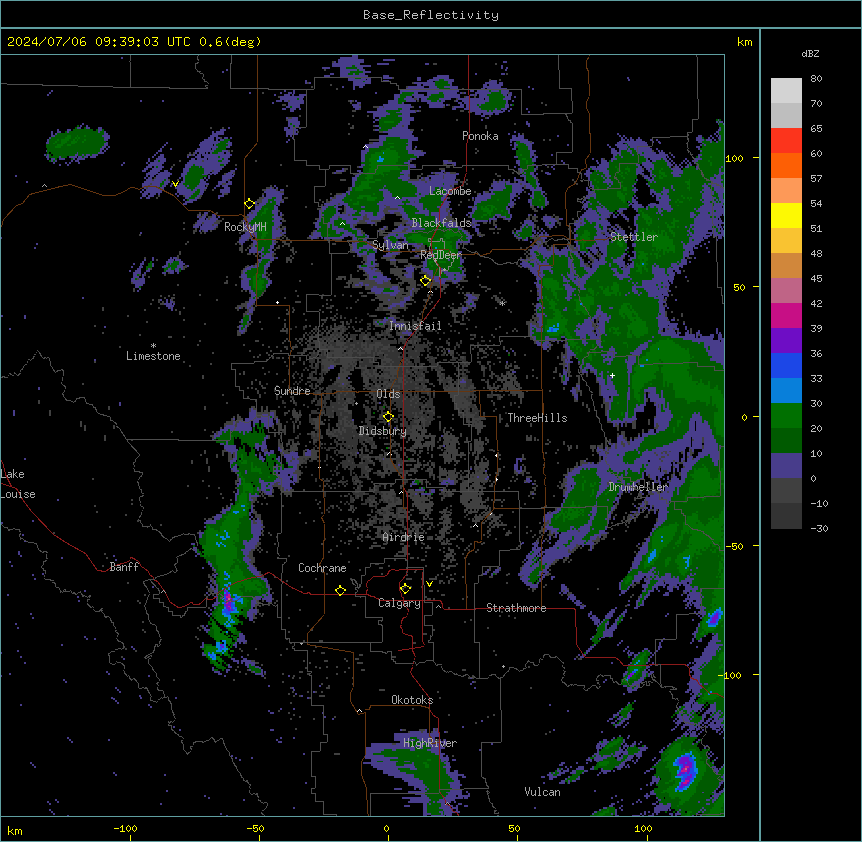The image size is (862, 842).
Task: Select the pale grey 70-80 dBZ swatch
Action: click(786, 91)
